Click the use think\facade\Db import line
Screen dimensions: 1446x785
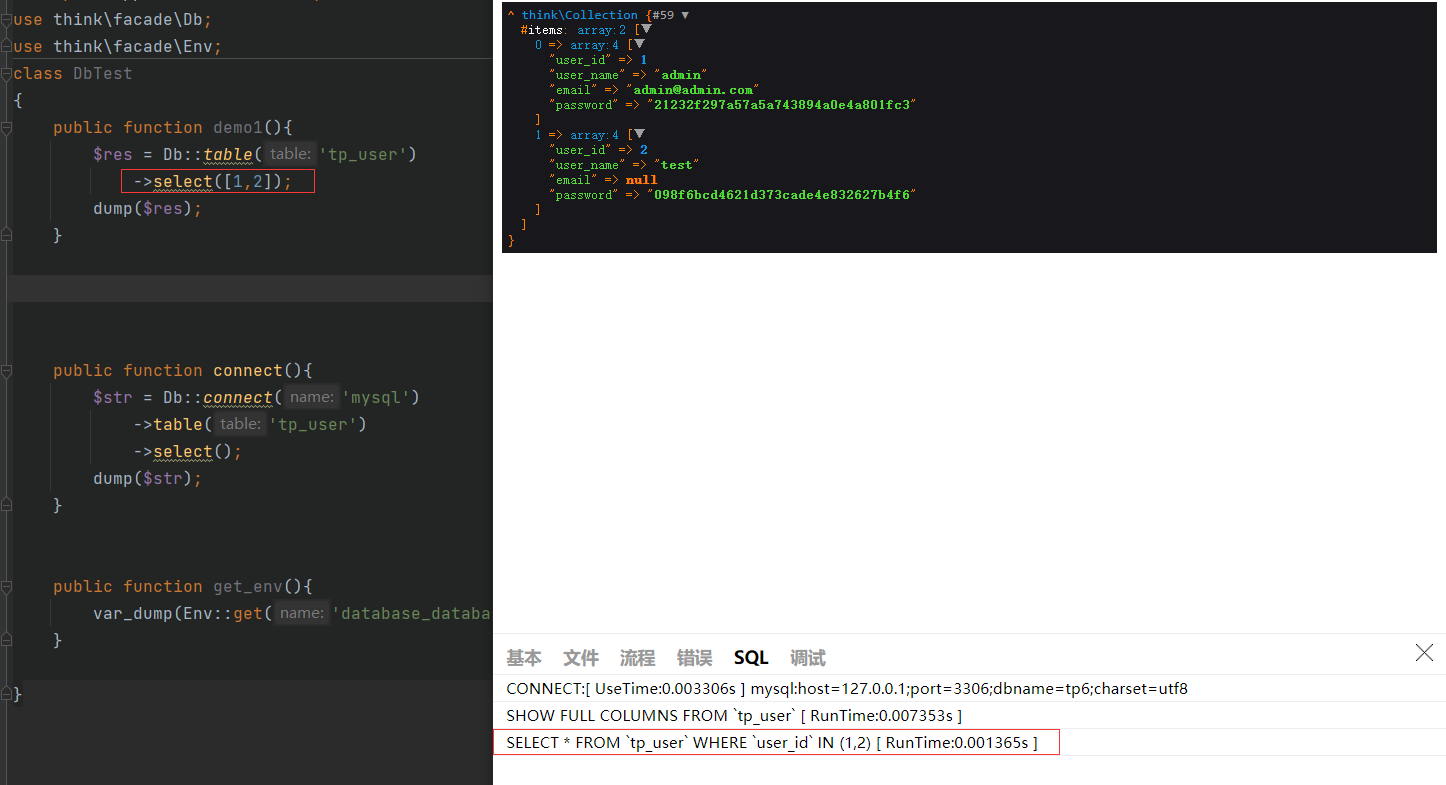[113, 19]
